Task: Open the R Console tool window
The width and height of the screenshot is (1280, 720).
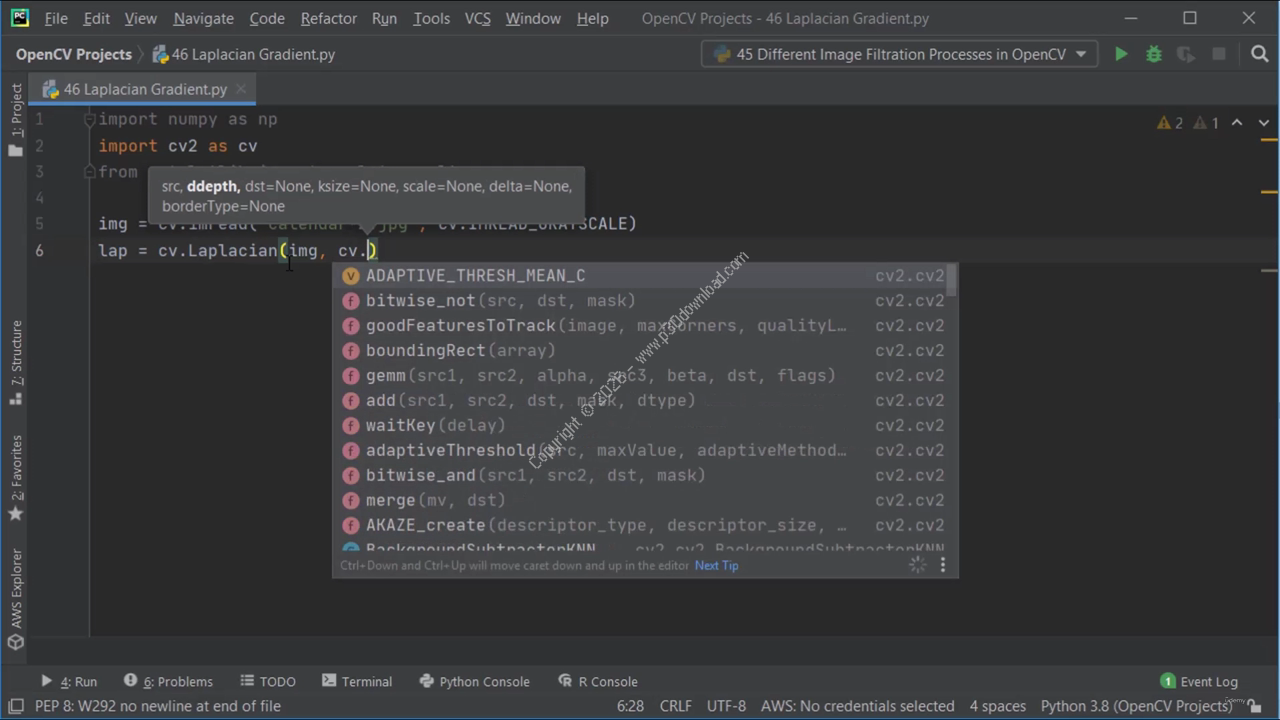Action: click(x=598, y=681)
